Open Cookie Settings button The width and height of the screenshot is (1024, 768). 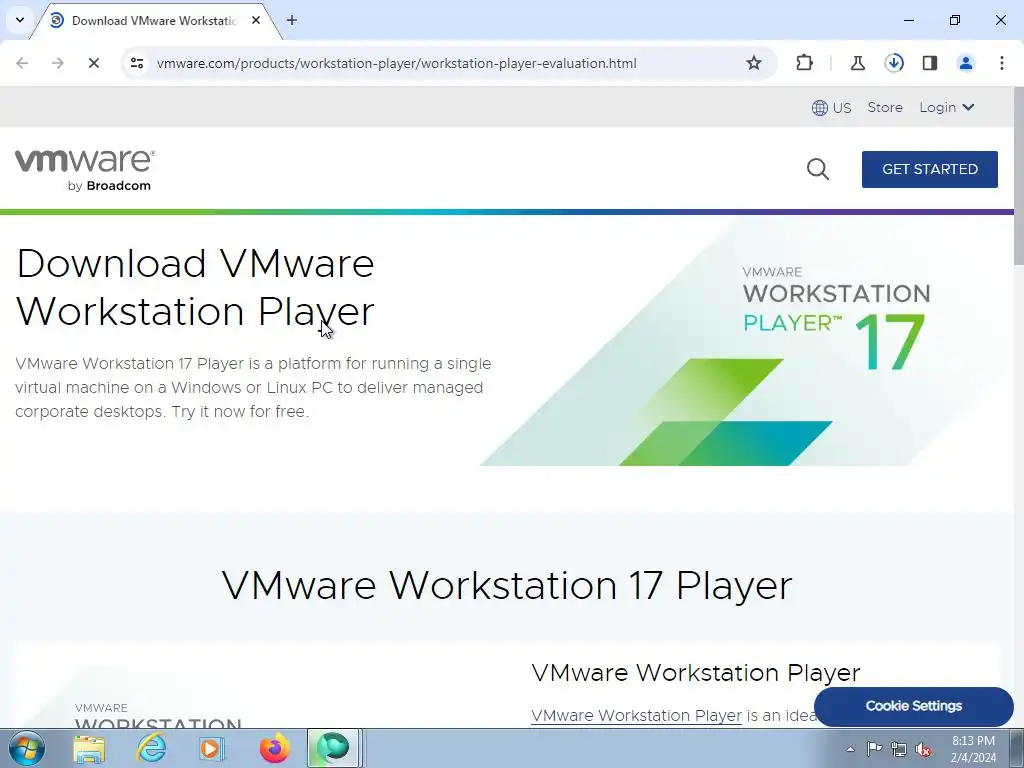click(x=914, y=706)
